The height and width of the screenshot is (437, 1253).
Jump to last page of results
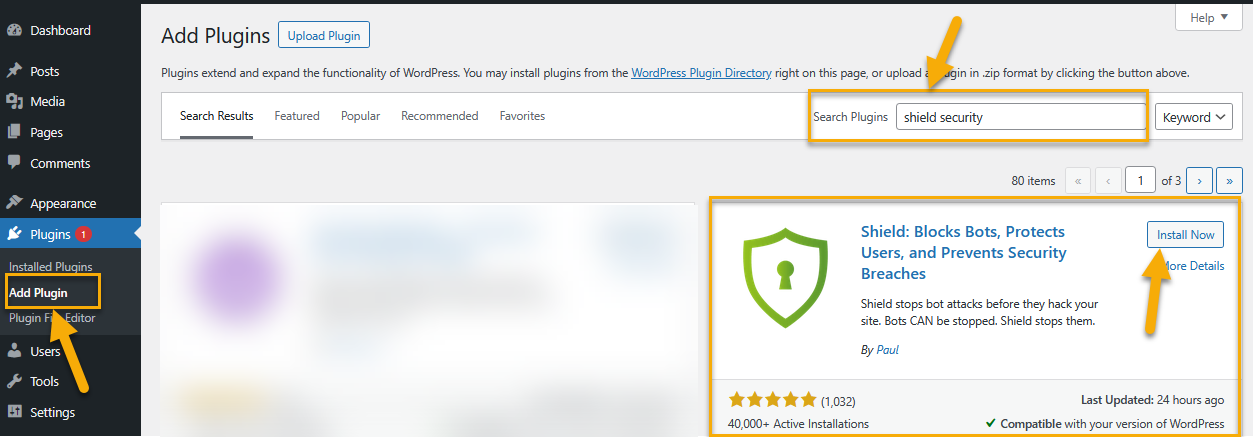[x=1228, y=181]
